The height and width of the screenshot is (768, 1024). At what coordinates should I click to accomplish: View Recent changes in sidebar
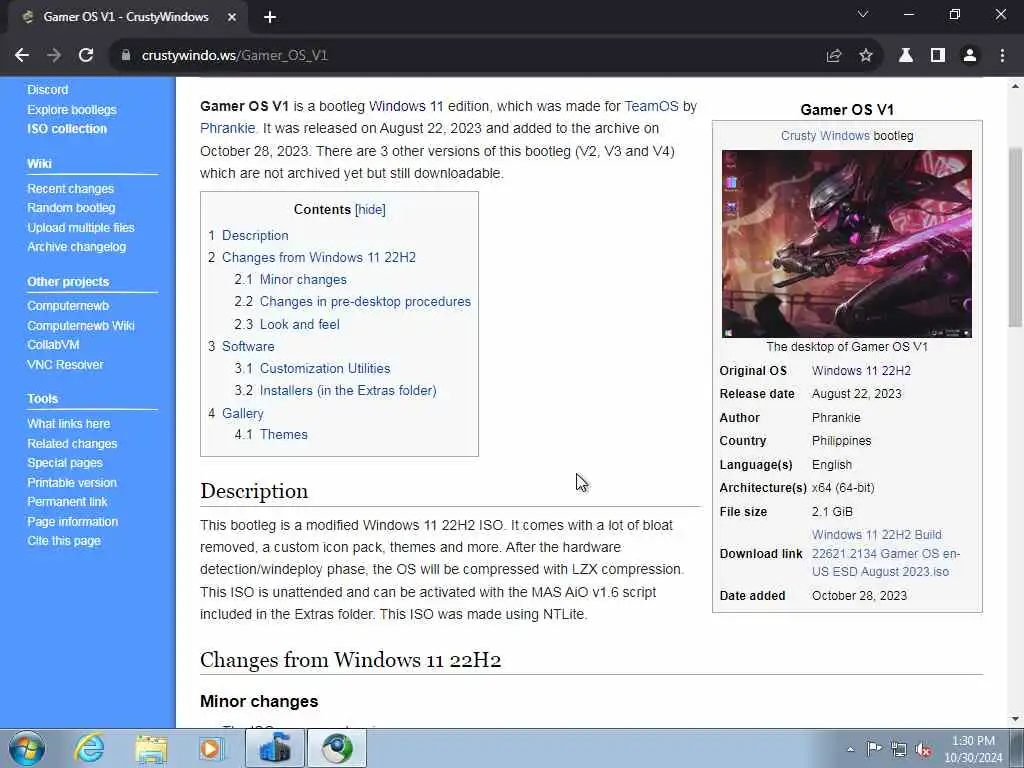71,189
